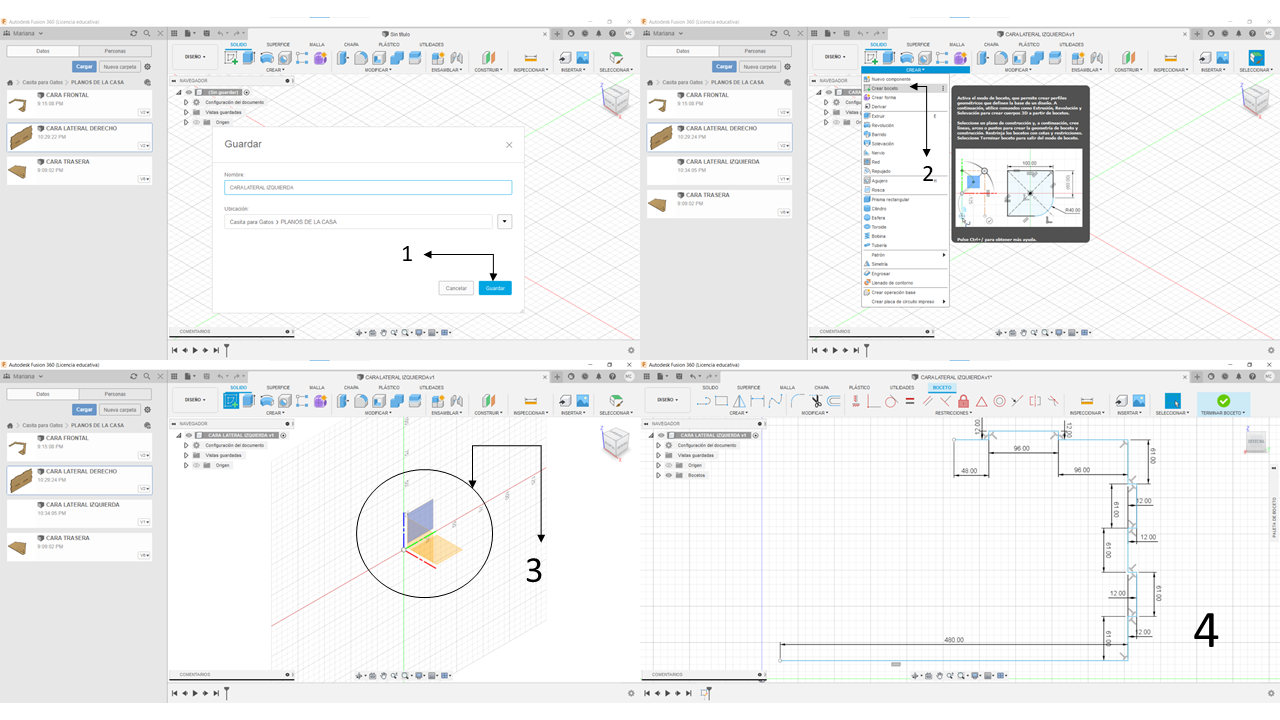Image resolution: width=1280 pixels, height=720 pixels.
Task: Expand Bocetos folder in sketch window browser
Action: pyautogui.click(x=658, y=475)
